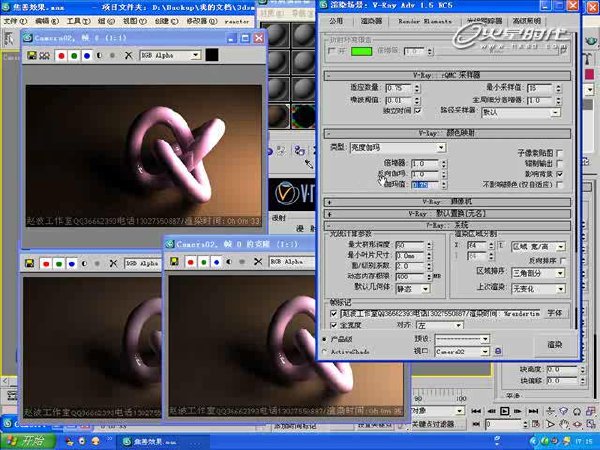600x450 pixels.
Task: Click the 伽玛值 input field
Action: click(x=426, y=185)
